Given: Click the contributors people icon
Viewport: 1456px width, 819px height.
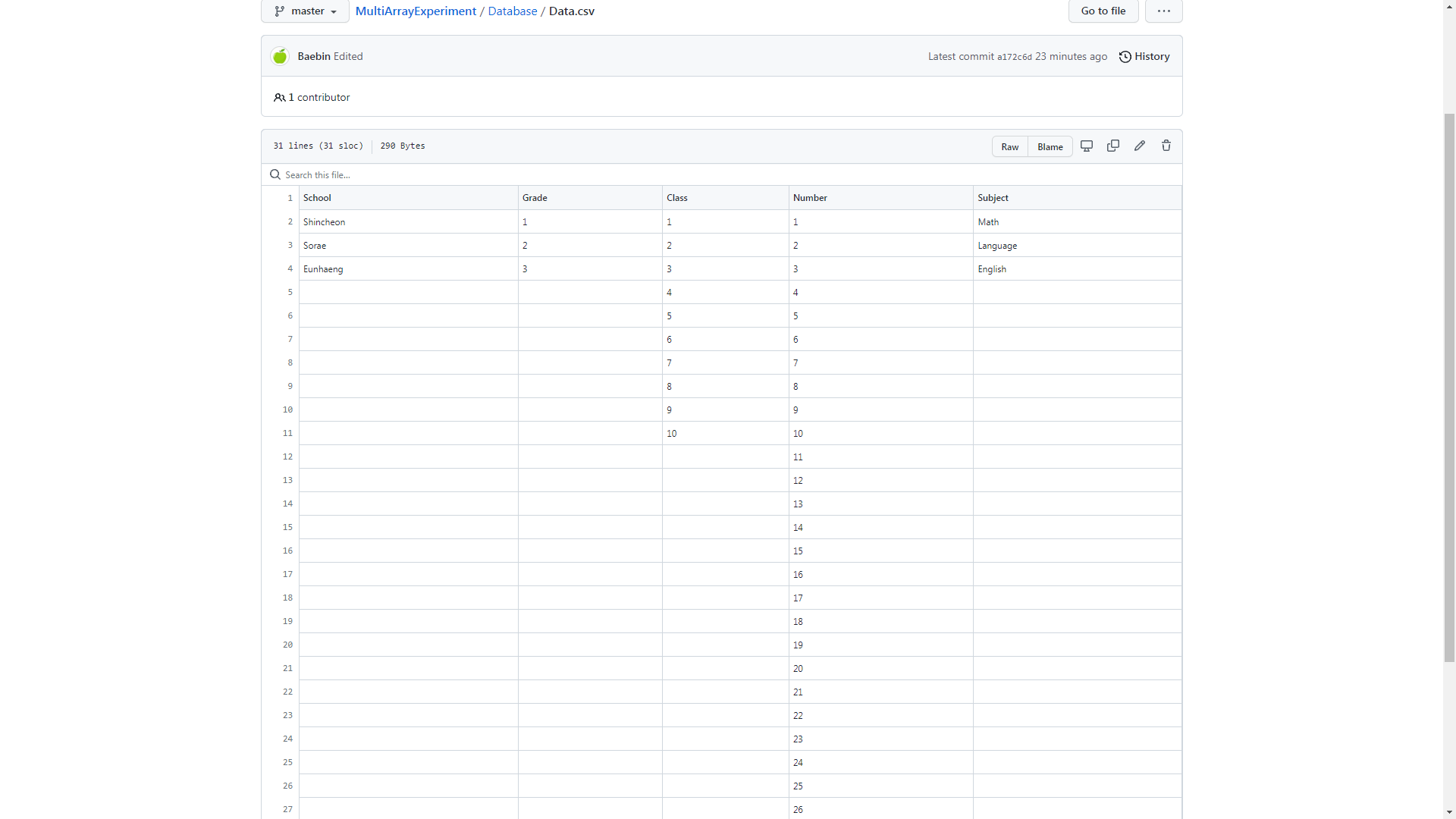Looking at the screenshot, I should (x=280, y=97).
